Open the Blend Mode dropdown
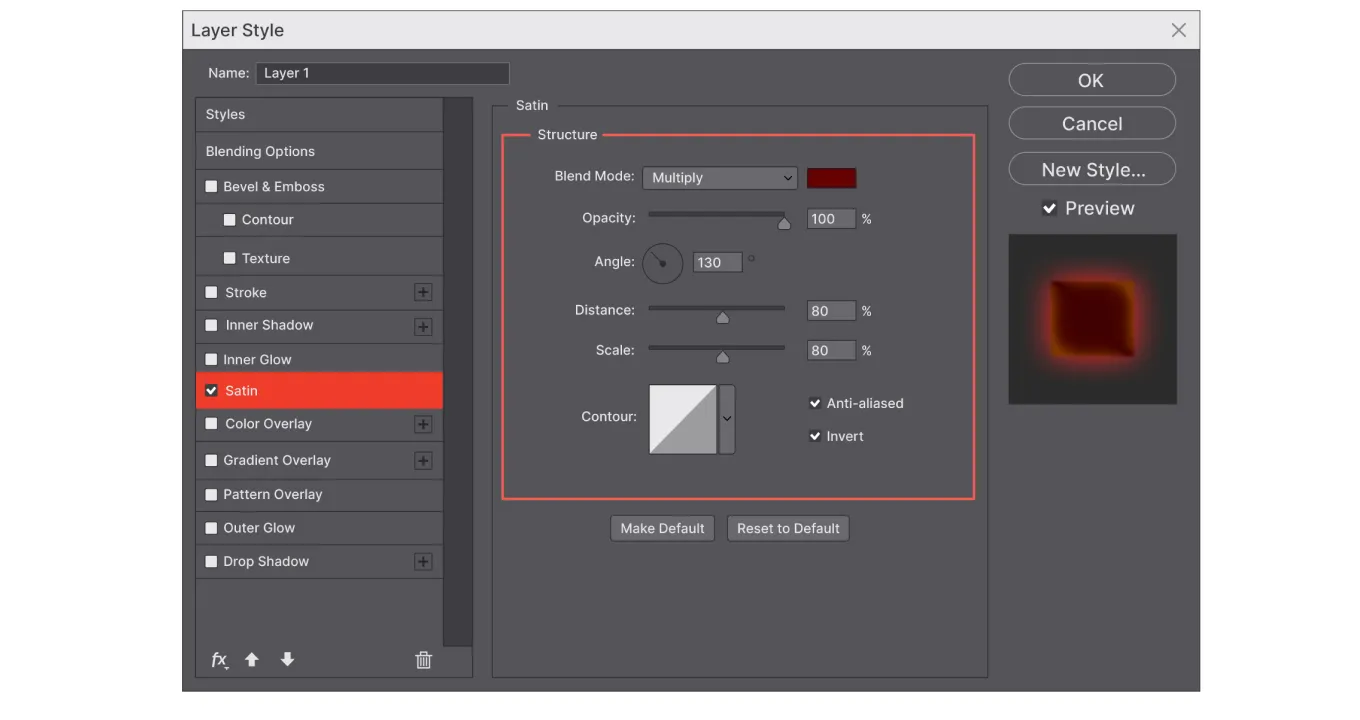The height and width of the screenshot is (720, 1360). pyautogui.click(x=719, y=178)
